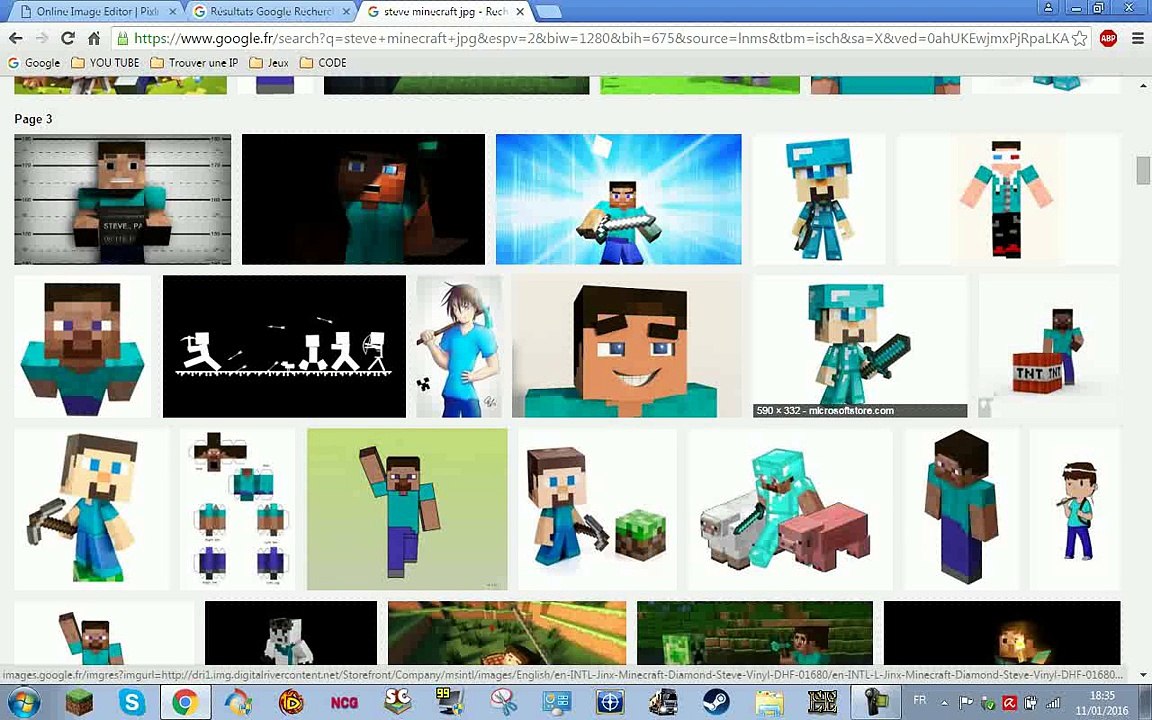This screenshot has width=1152, height=720.
Task: Close the Résultats Google Recherche tab
Action: point(346,12)
